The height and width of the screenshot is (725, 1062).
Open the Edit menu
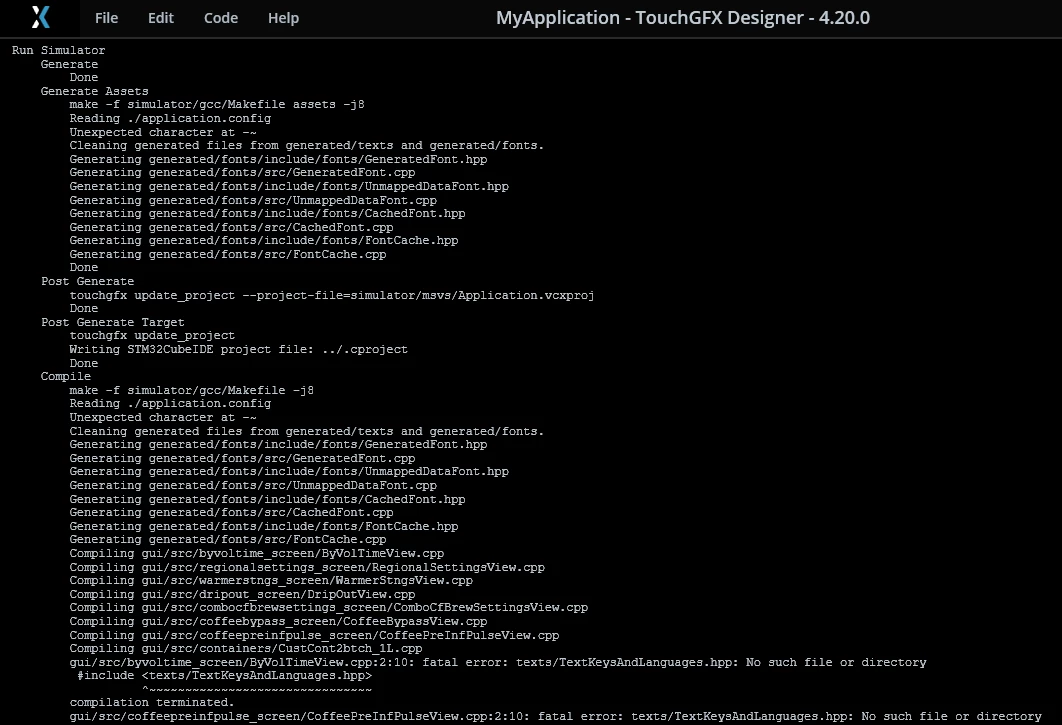pos(161,18)
